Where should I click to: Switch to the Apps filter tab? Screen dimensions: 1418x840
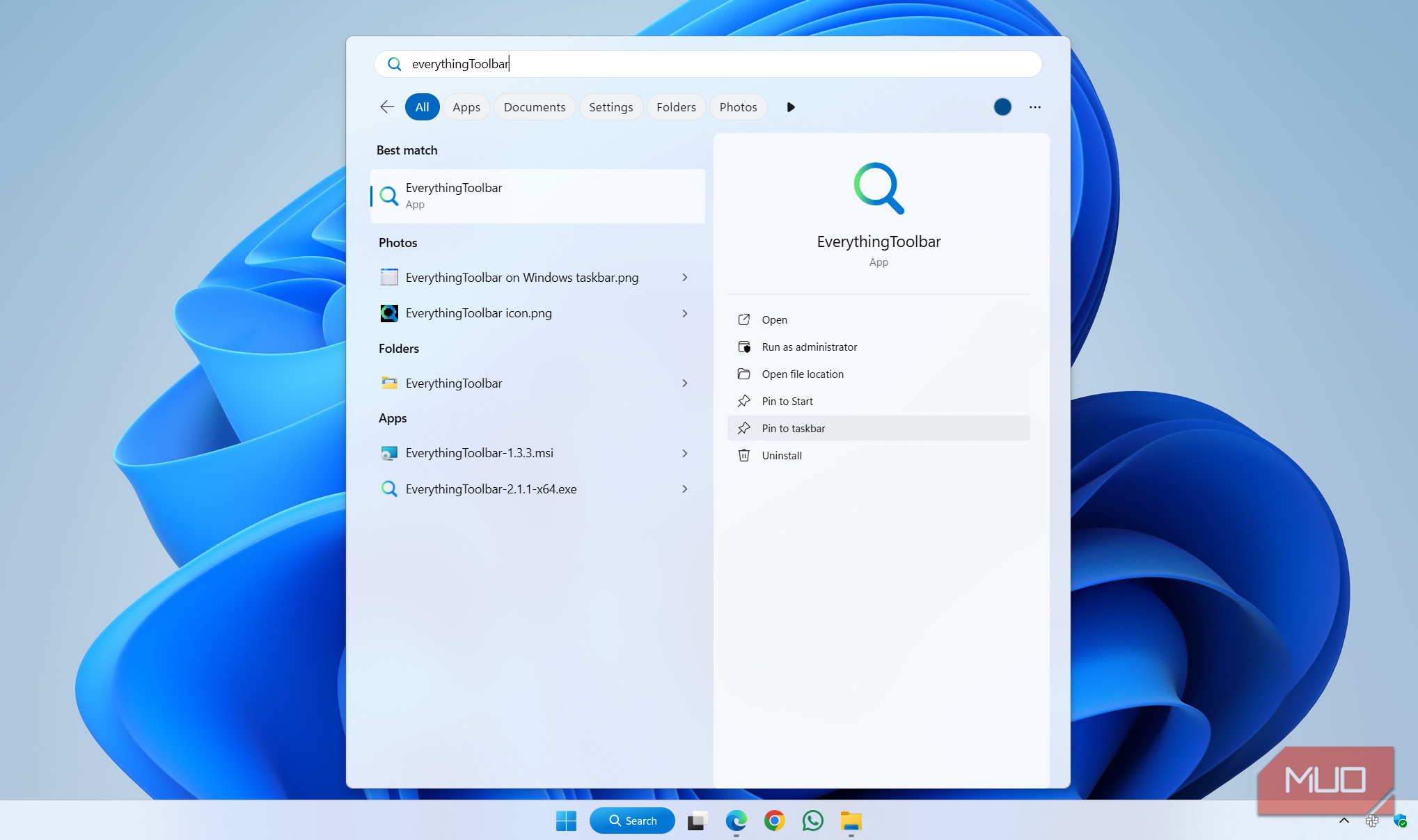[x=466, y=106]
